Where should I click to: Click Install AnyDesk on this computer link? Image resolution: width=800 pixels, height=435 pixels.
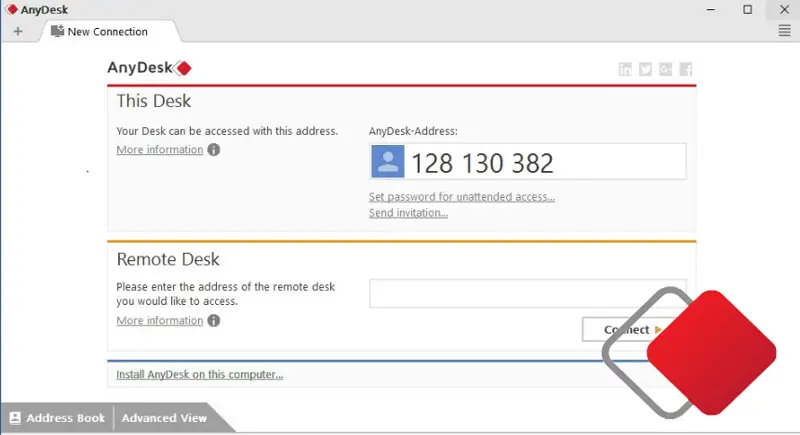tap(199, 375)
